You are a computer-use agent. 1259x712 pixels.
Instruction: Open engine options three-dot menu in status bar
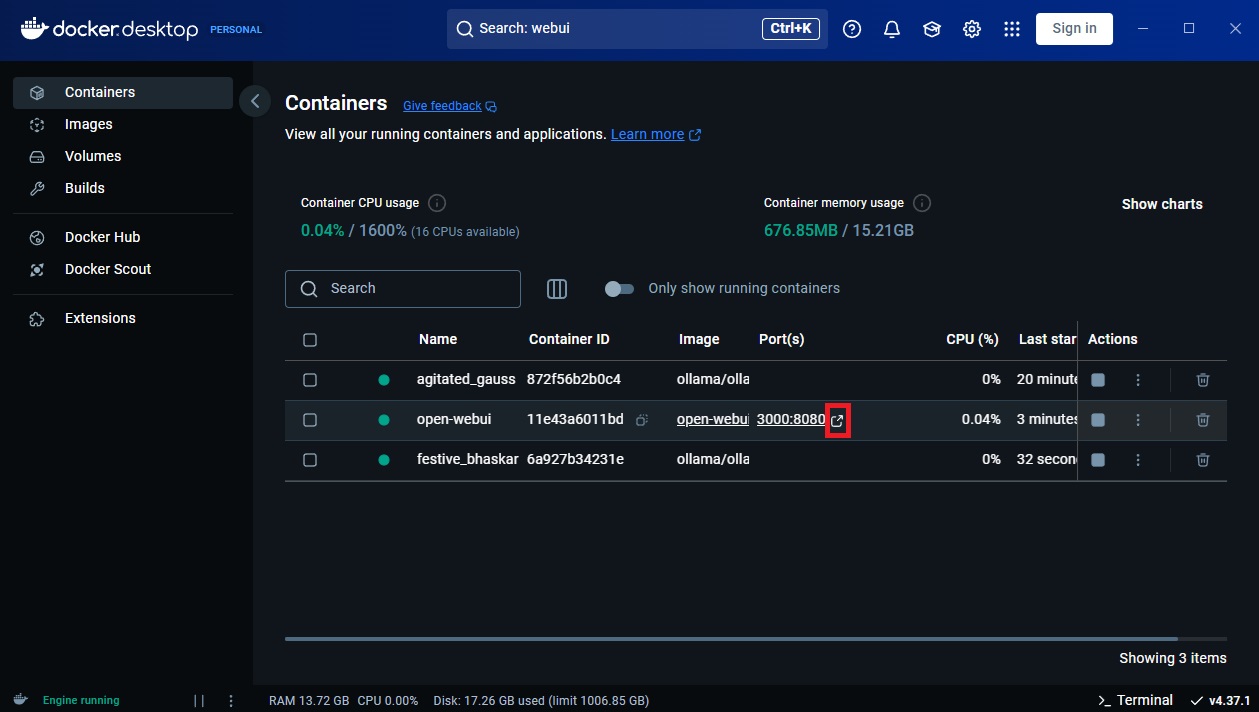(x=231, y=701)
